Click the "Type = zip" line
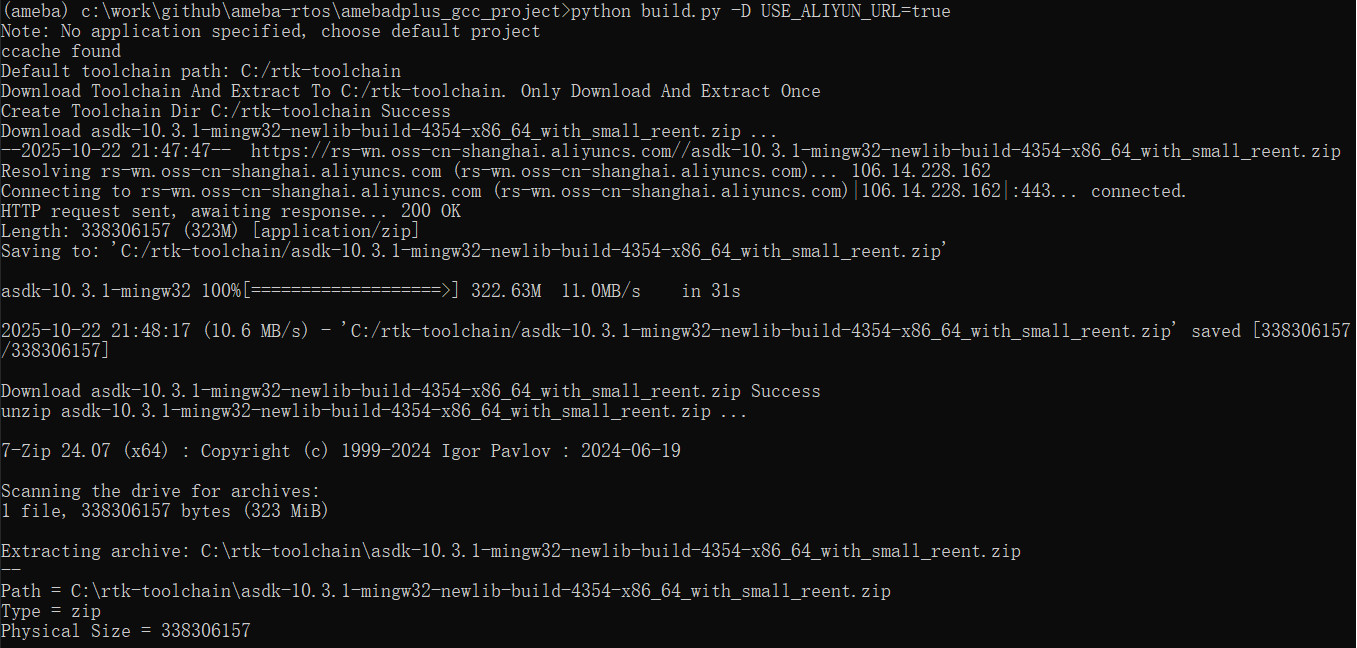 click(51, 611)
